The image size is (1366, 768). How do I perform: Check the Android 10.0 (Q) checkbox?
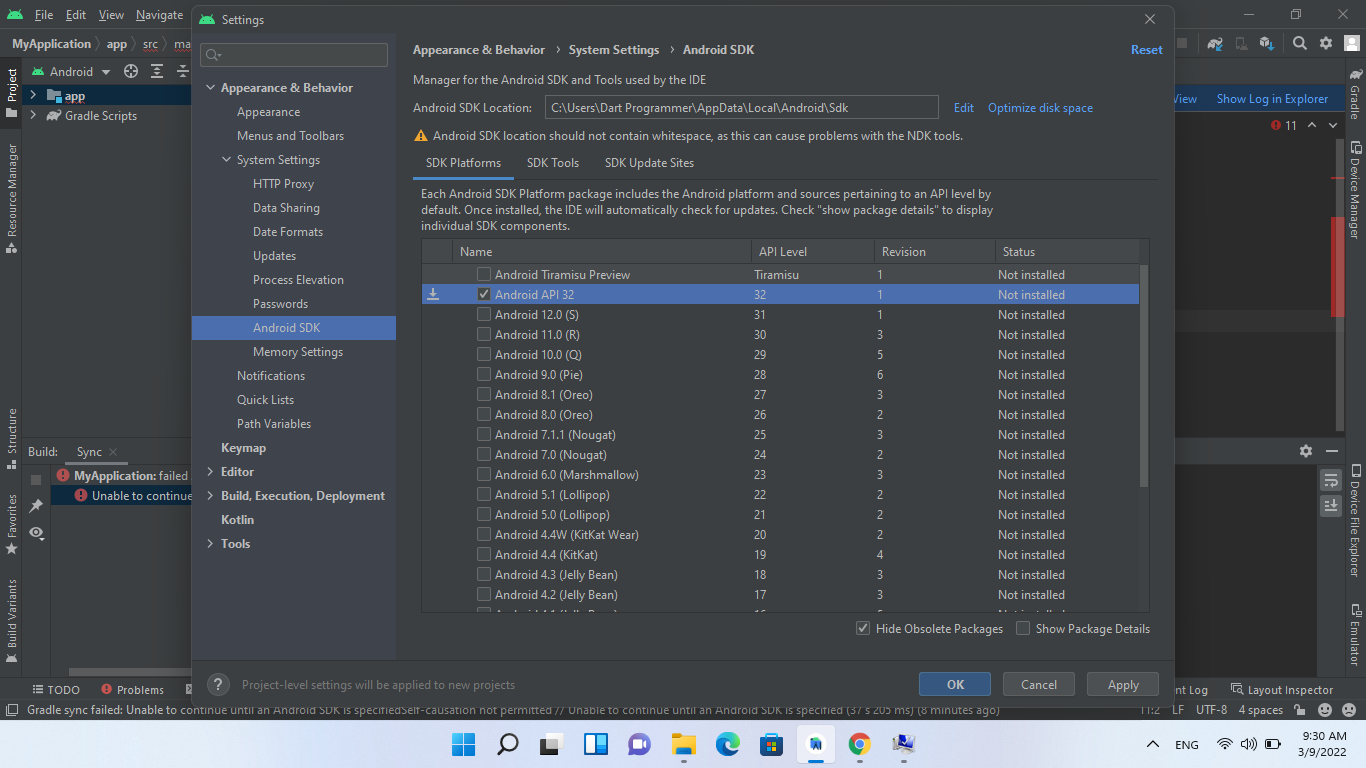tap(484, 354)
